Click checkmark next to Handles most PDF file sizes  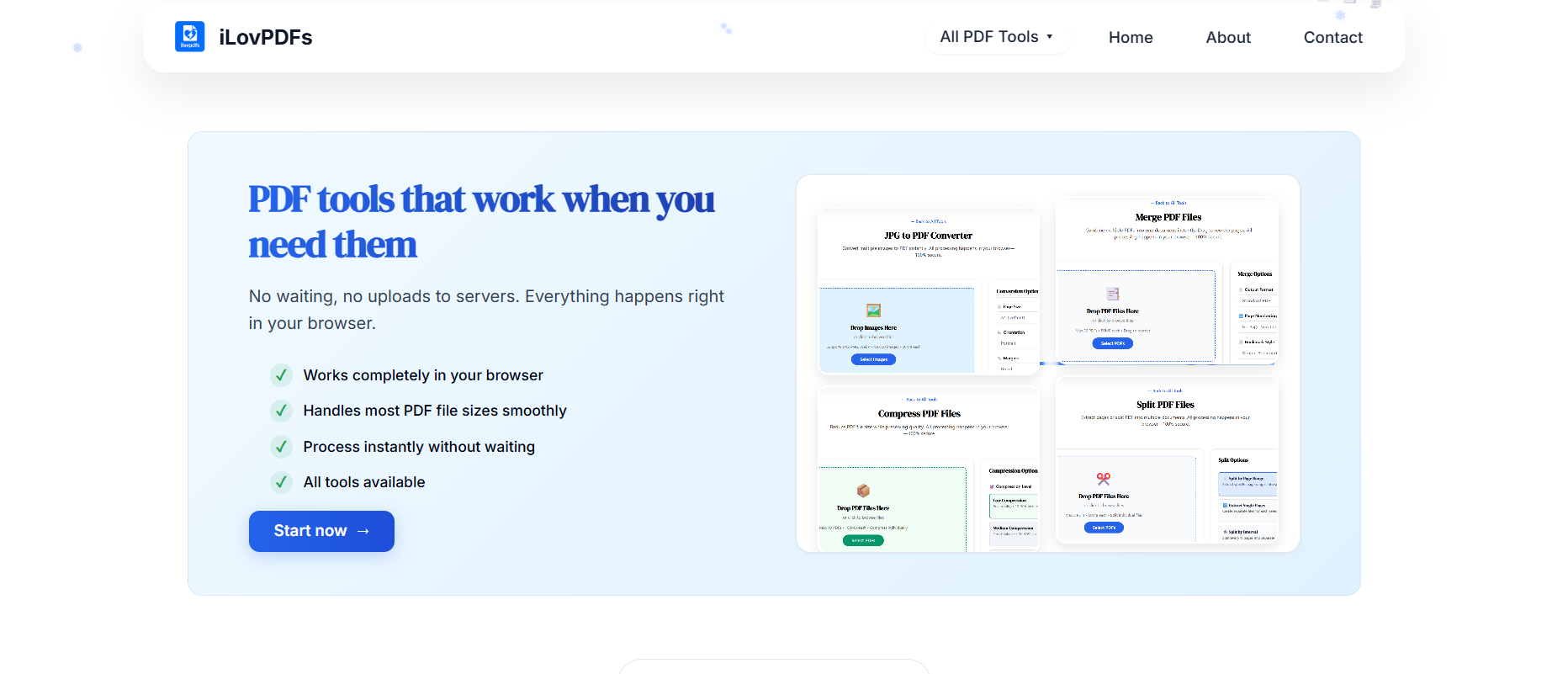click(x=281, y=411)
